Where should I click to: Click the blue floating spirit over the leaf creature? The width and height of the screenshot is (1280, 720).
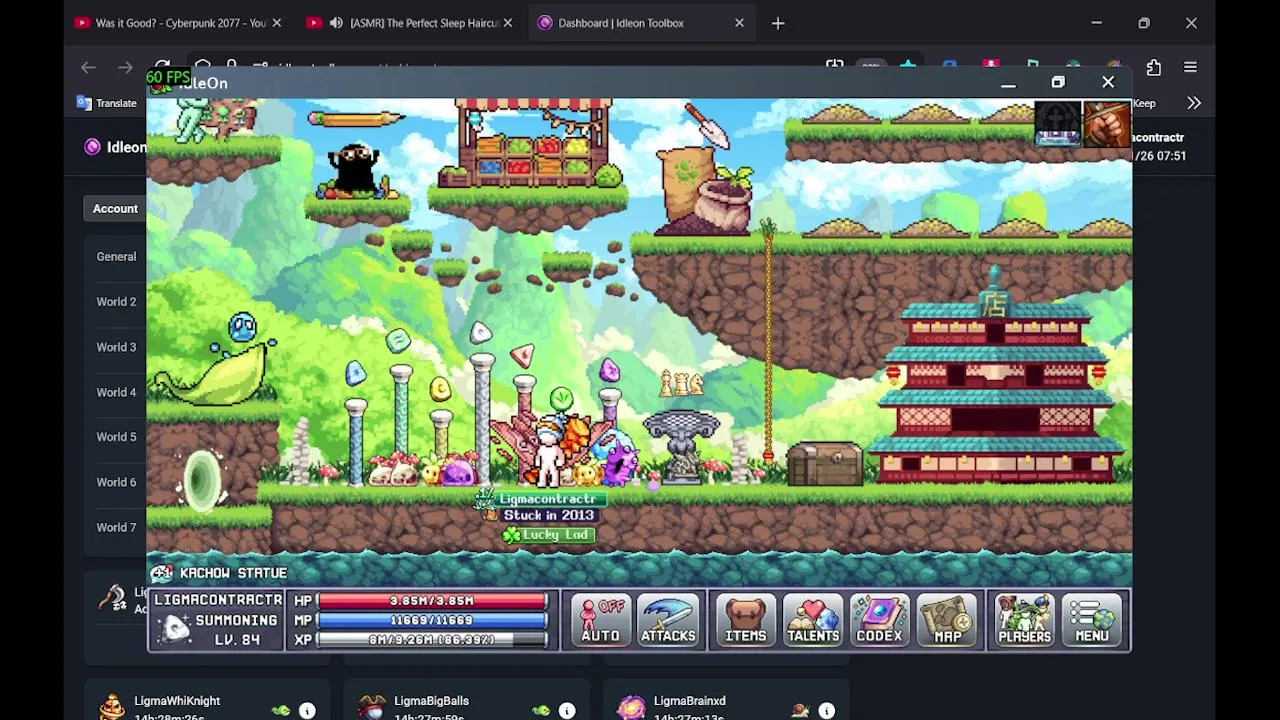tap(242, 328)
